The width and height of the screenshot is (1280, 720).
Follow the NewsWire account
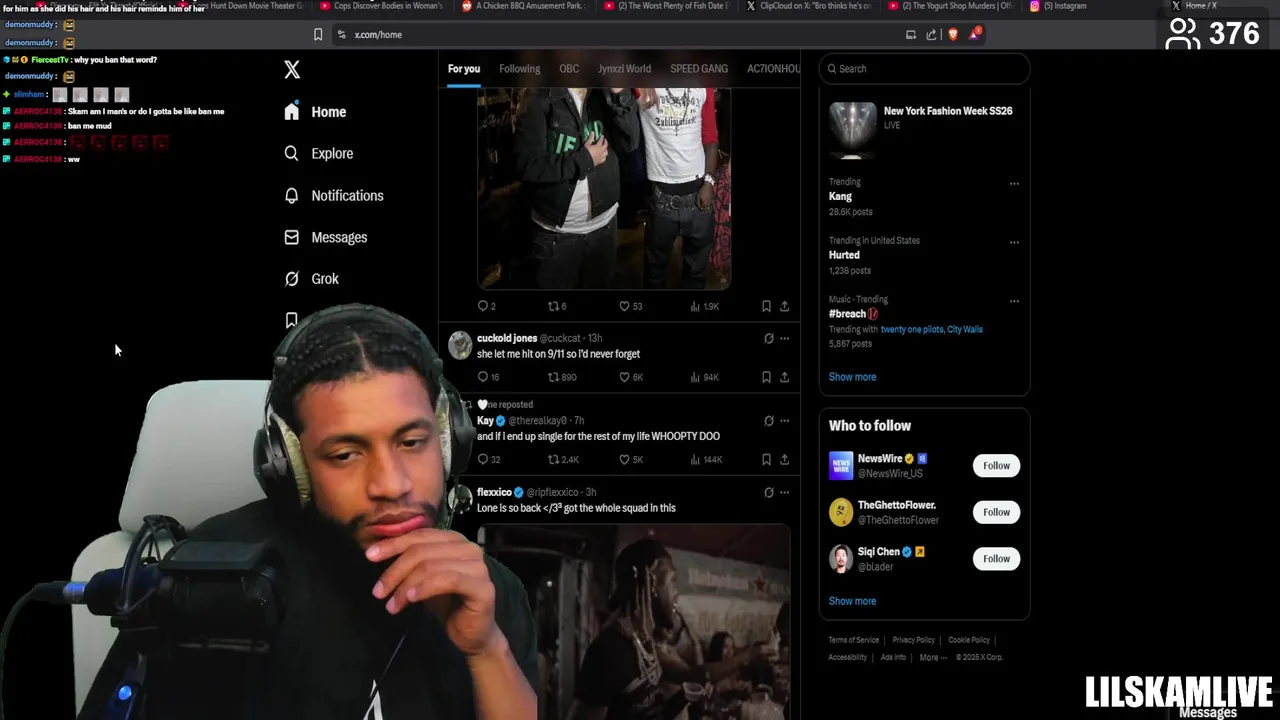click(x=996, y=465)
